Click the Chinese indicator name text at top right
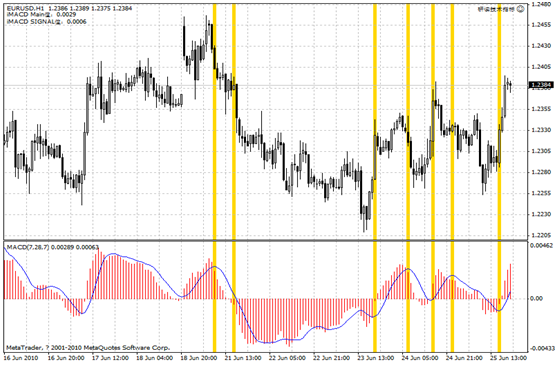Image resolution: width=557 pixels, height=365 pixels. click(496, 9)
